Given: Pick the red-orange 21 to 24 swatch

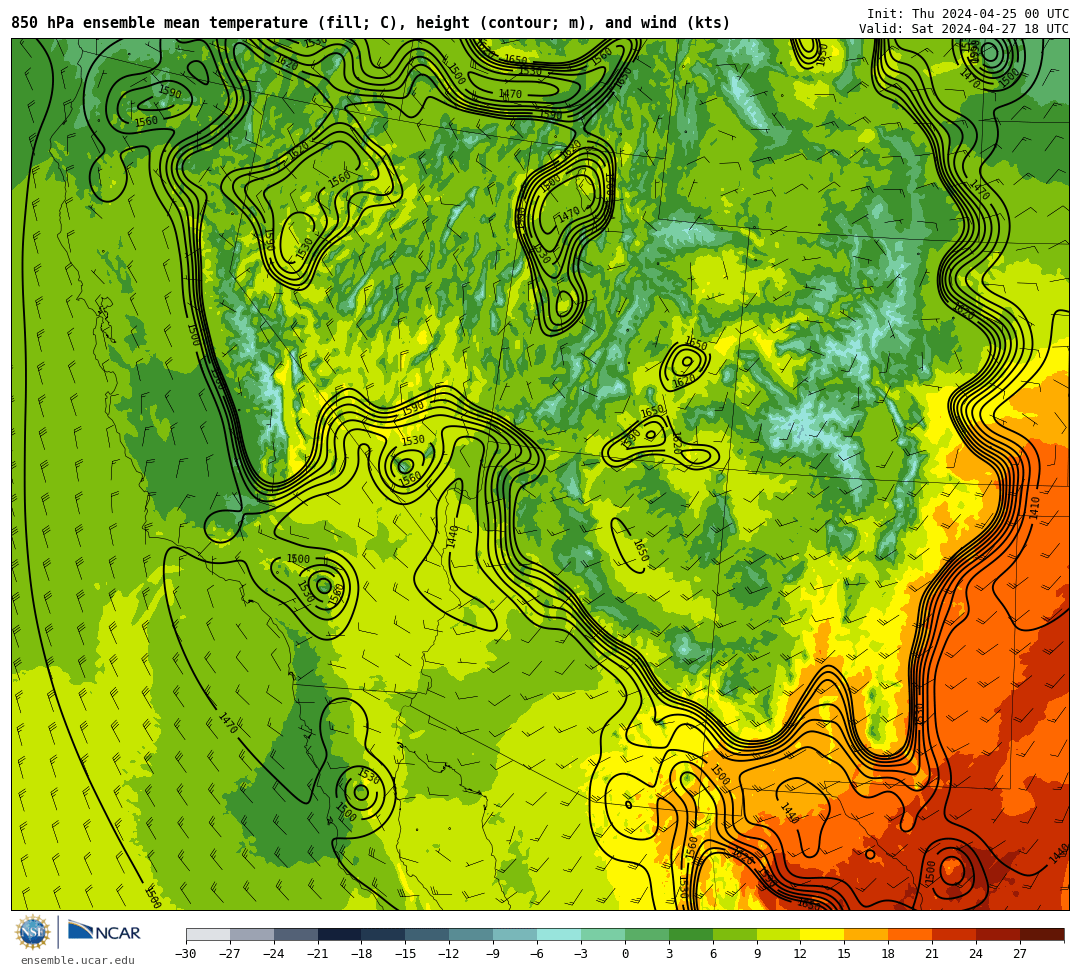Looking at the screenshot, I should 955,934.
